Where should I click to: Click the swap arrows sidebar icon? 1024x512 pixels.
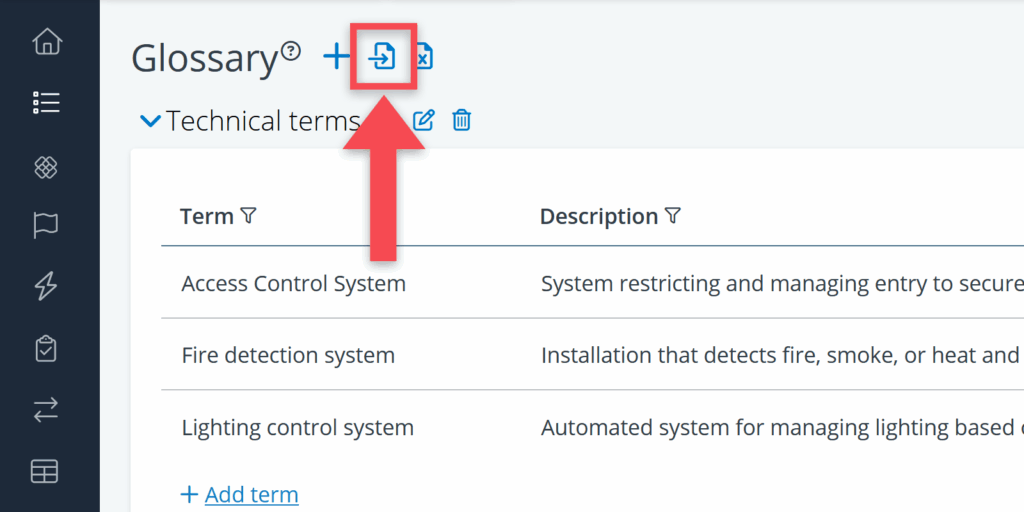47,409
